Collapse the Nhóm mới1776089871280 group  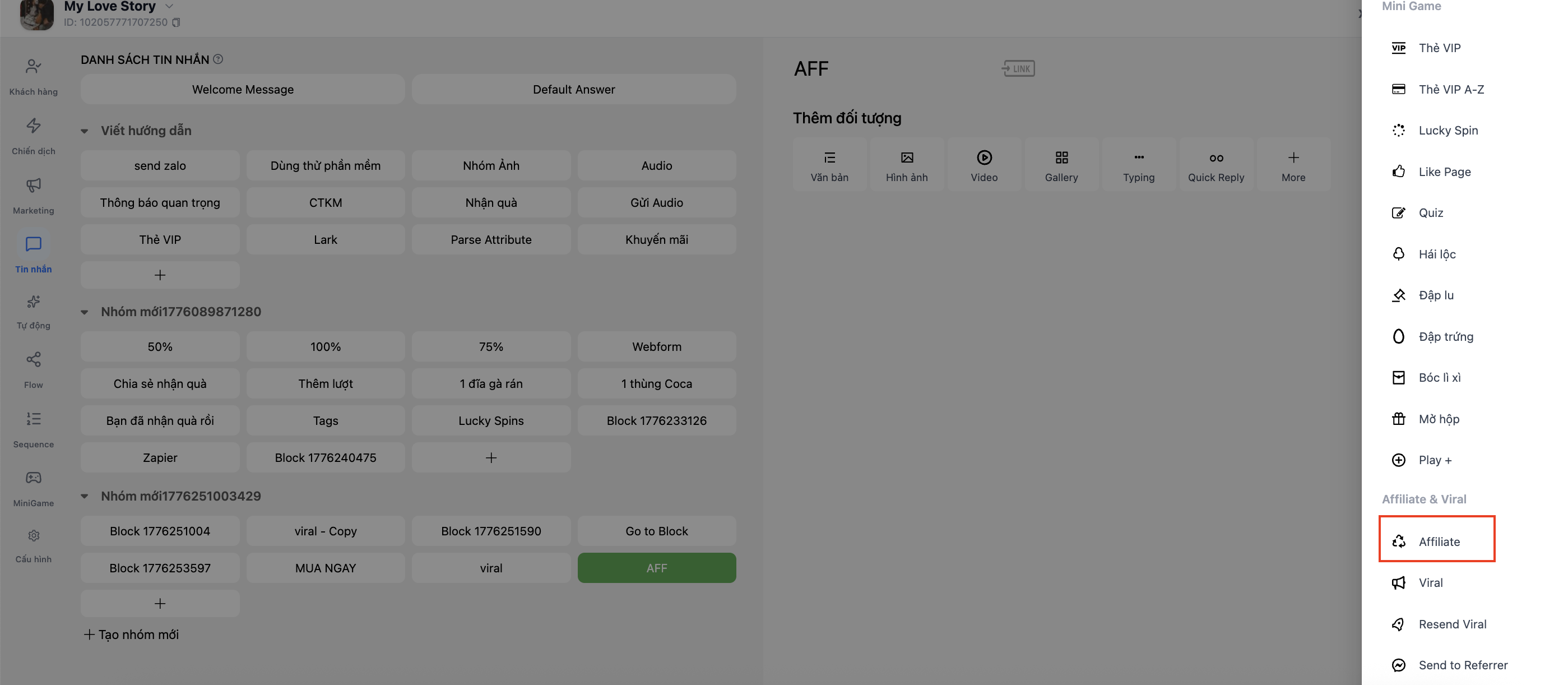pos(85,312)
